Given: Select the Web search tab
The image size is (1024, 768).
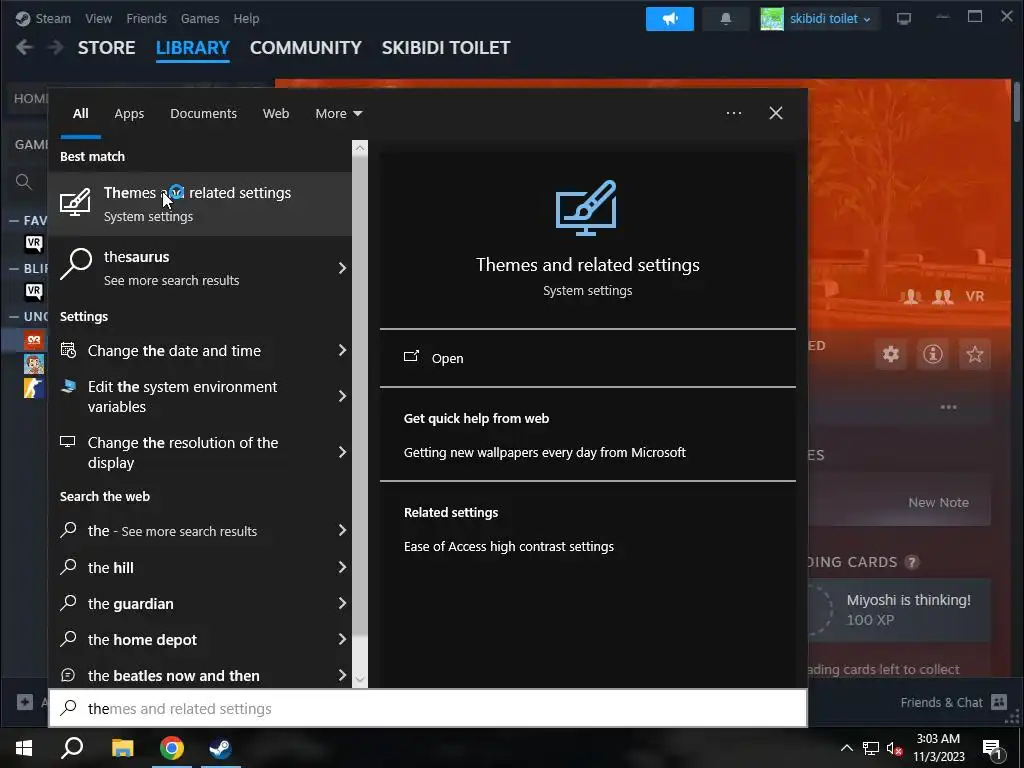Looking at the screenshot, I should pos(276,113).
